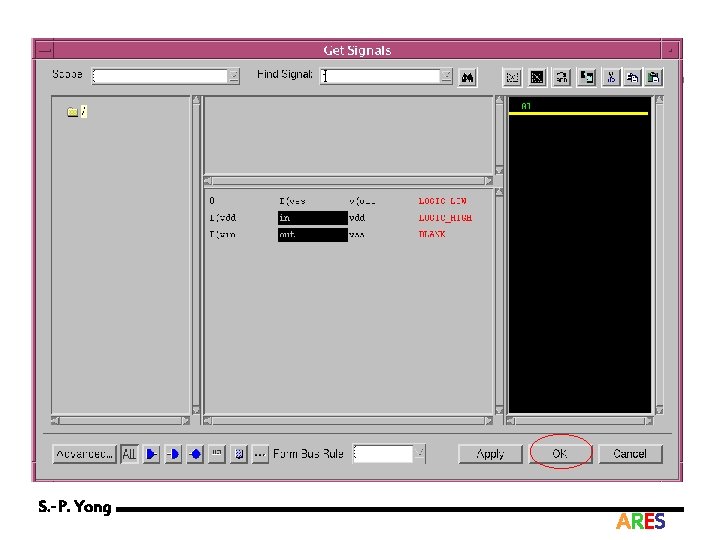Click the overlapping black squares toolbar icon

point(586,77)
